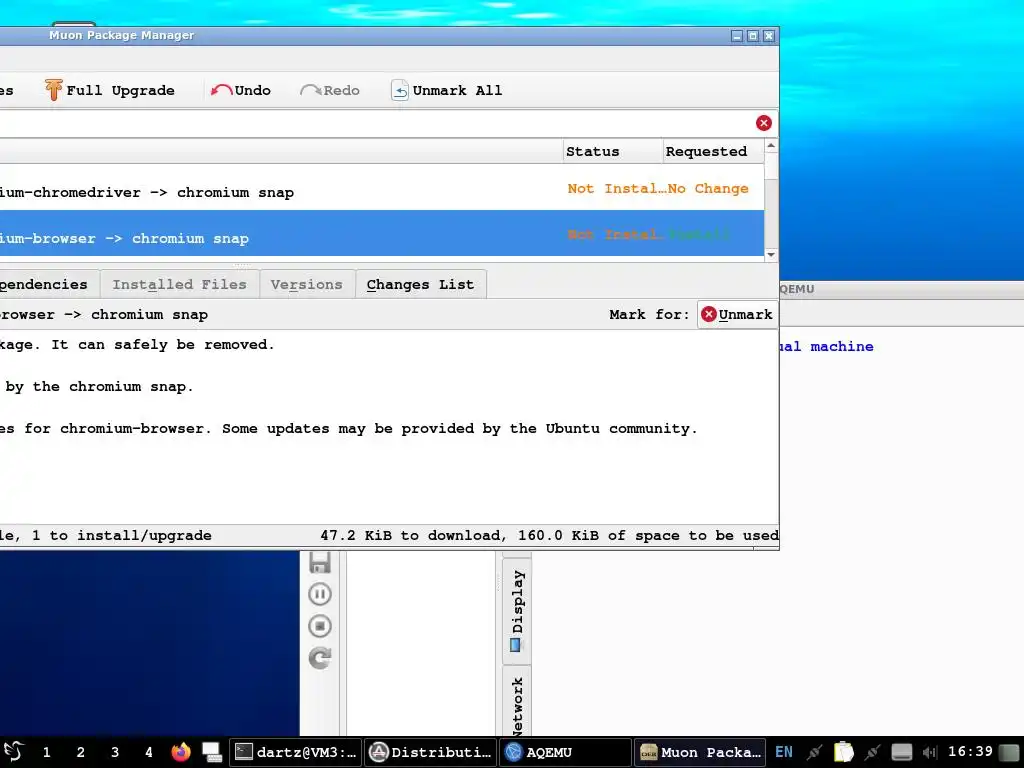Screen dimensions: 1024x768
Task: Switch to workspace 2
Action: coord(80,752)
